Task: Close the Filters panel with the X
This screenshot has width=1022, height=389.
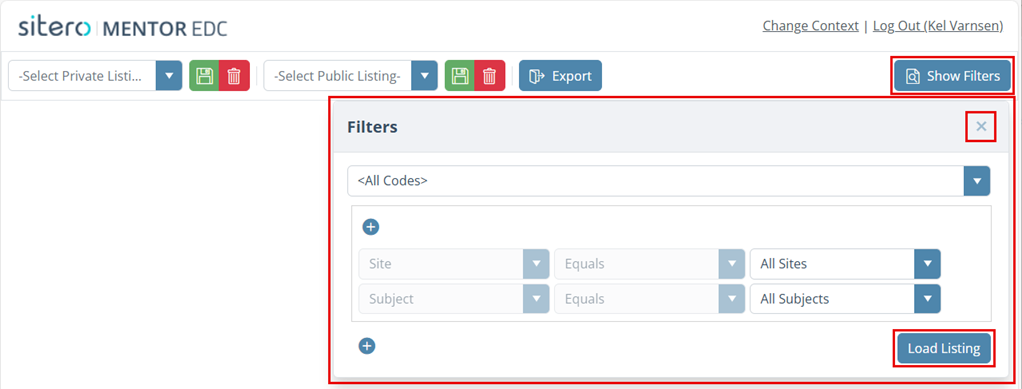Action: [981, 127]
